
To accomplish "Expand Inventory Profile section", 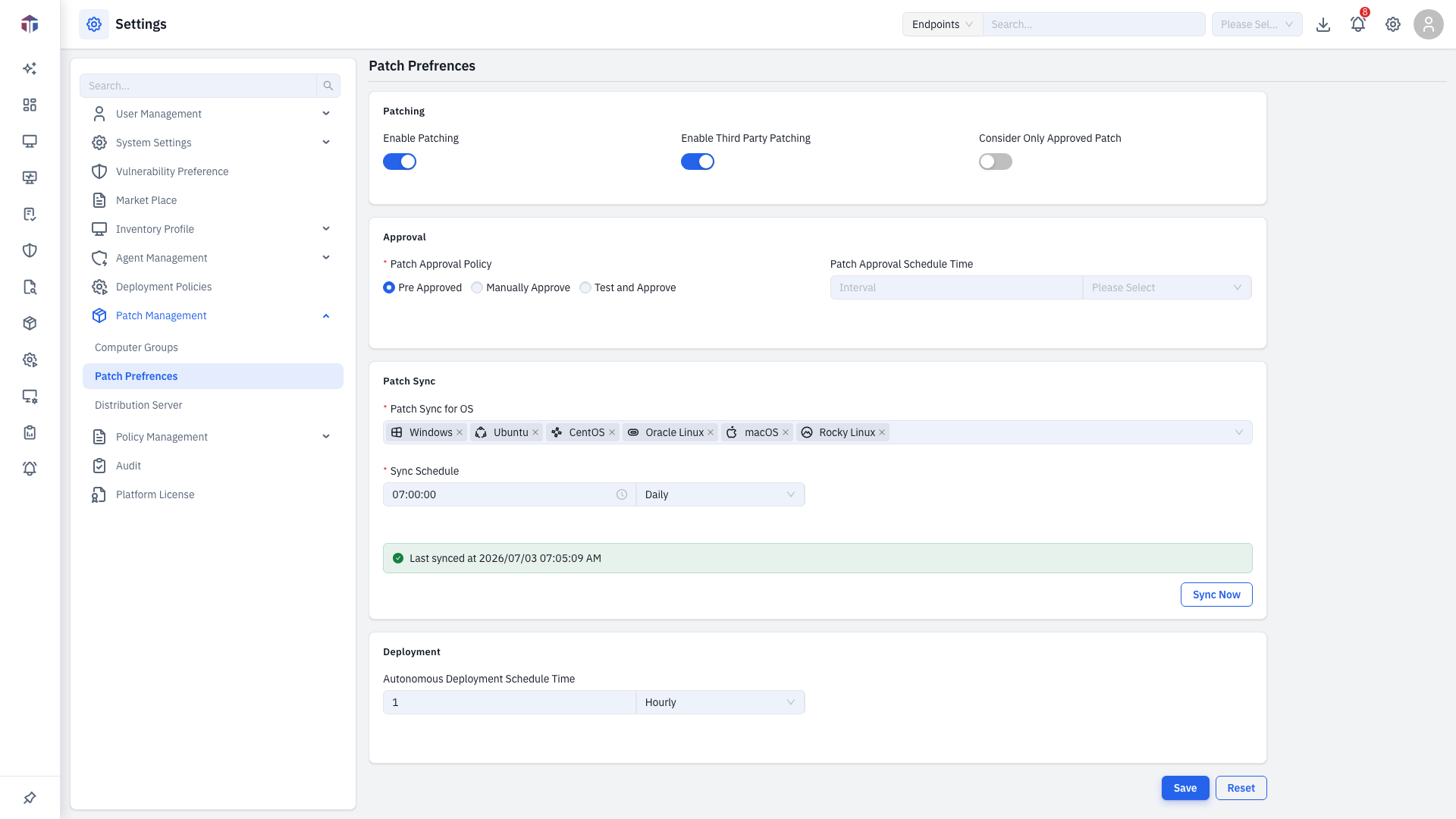I will coord(326,229).
